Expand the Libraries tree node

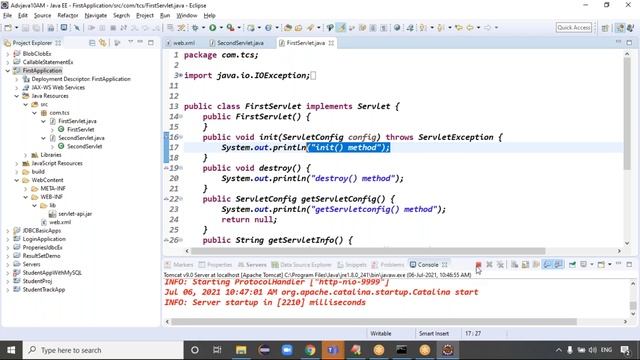pyautogui.click(x=26, y=155)
